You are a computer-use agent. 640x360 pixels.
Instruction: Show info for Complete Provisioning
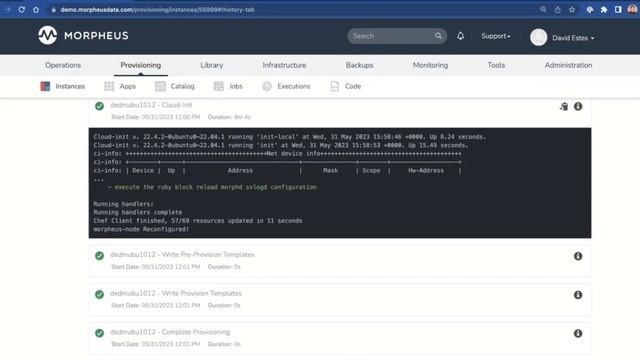click(578, 333)
